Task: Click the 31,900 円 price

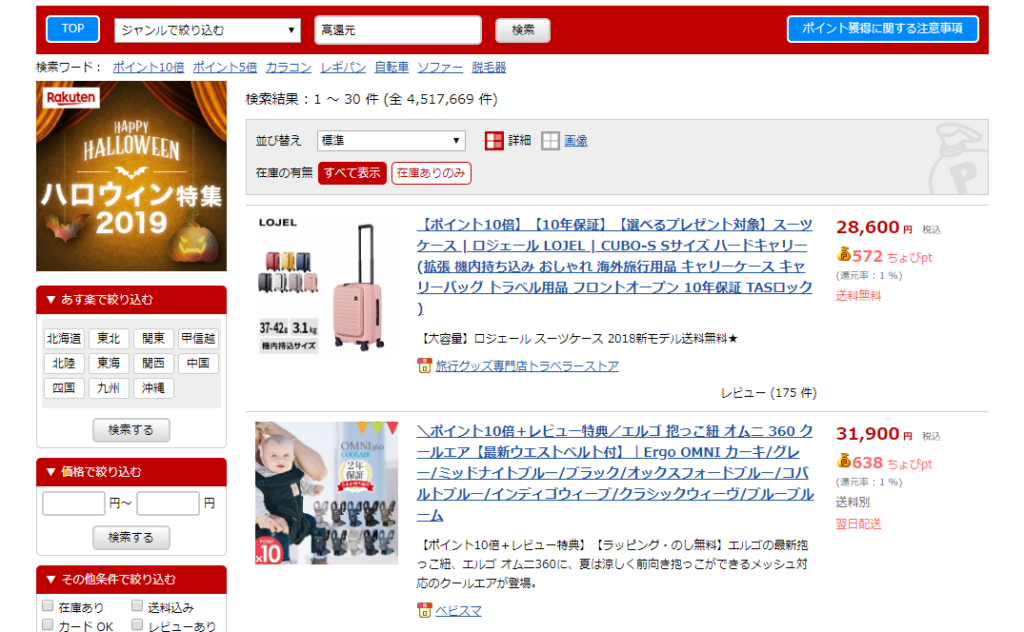Action: 874,434
